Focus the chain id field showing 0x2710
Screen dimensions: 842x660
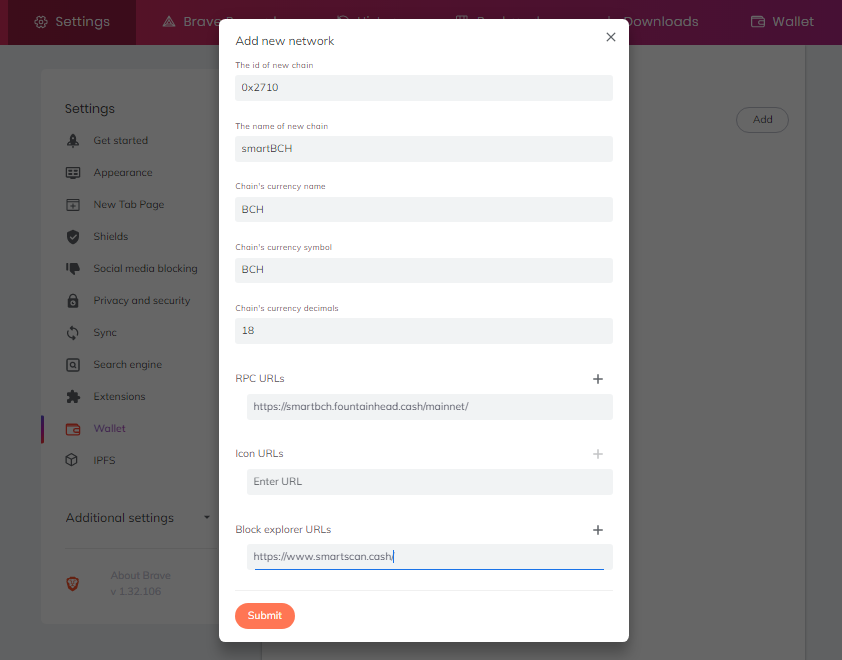click(424, 88)
